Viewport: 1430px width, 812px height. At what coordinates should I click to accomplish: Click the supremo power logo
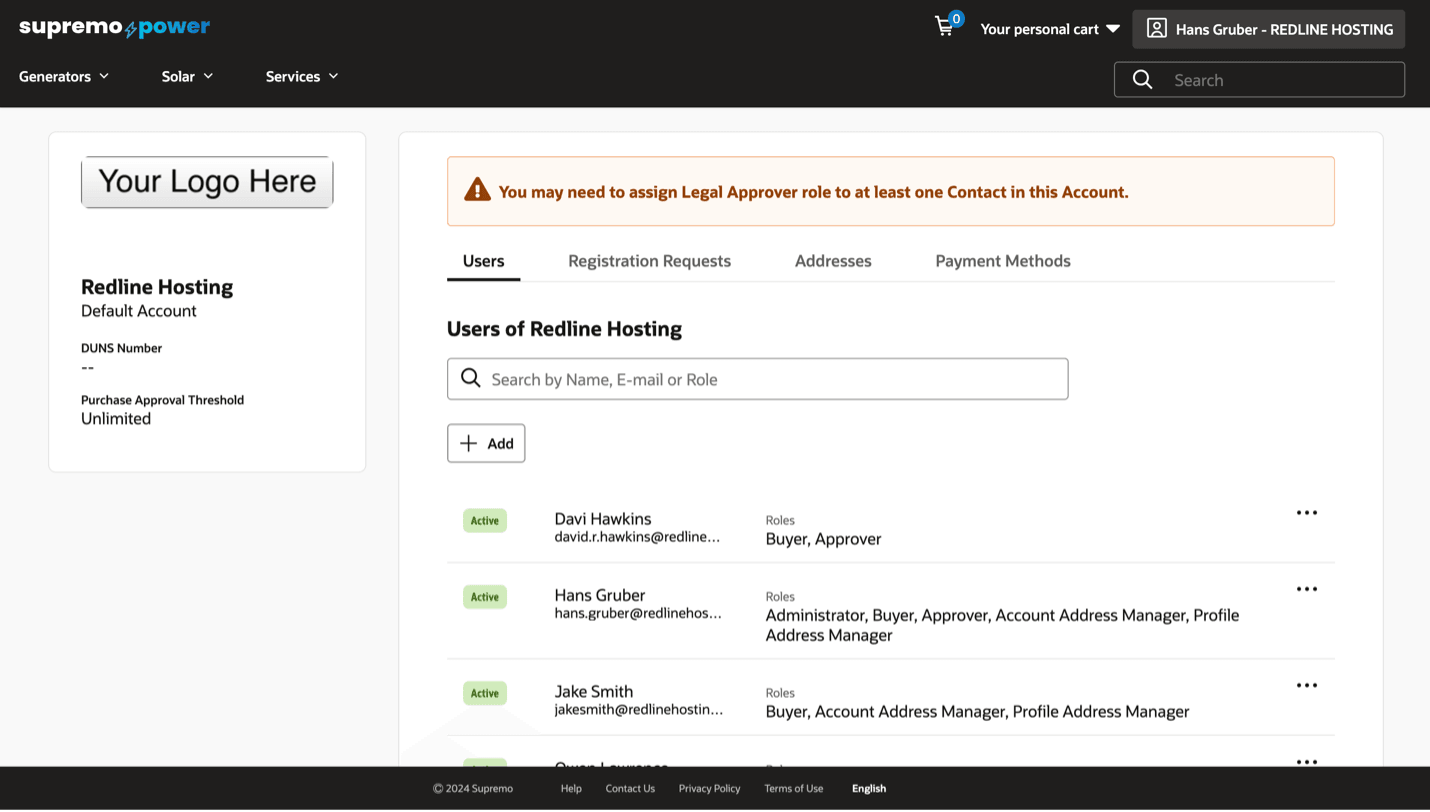click(x=113, y=27)
